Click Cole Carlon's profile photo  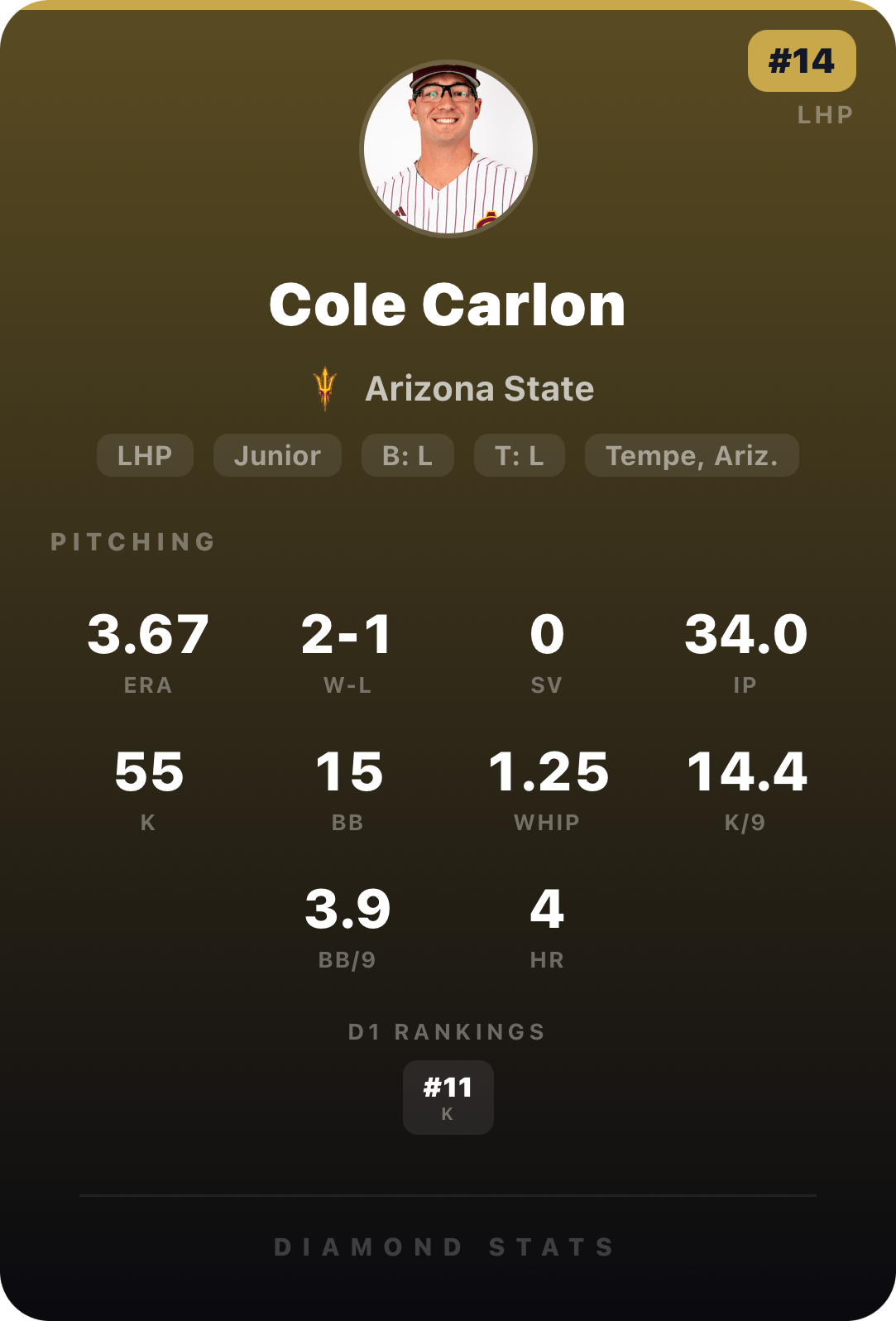(x=448, y=149)
